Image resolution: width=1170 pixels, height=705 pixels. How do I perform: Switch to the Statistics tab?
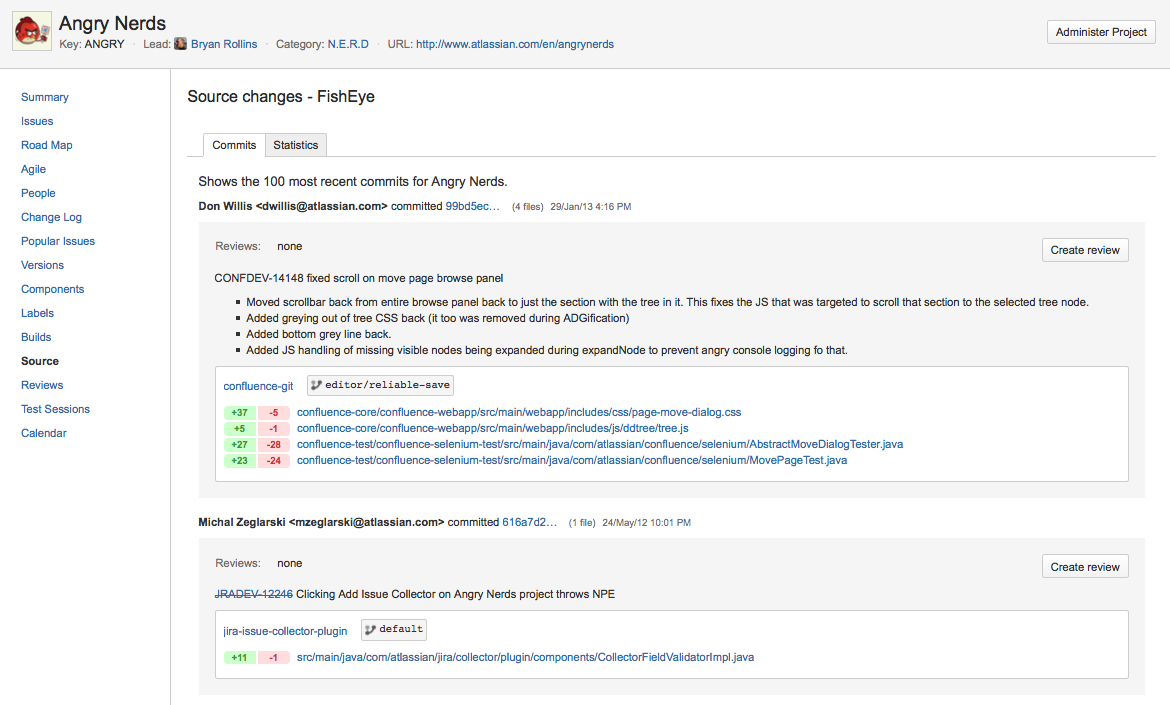click(295, 145)
